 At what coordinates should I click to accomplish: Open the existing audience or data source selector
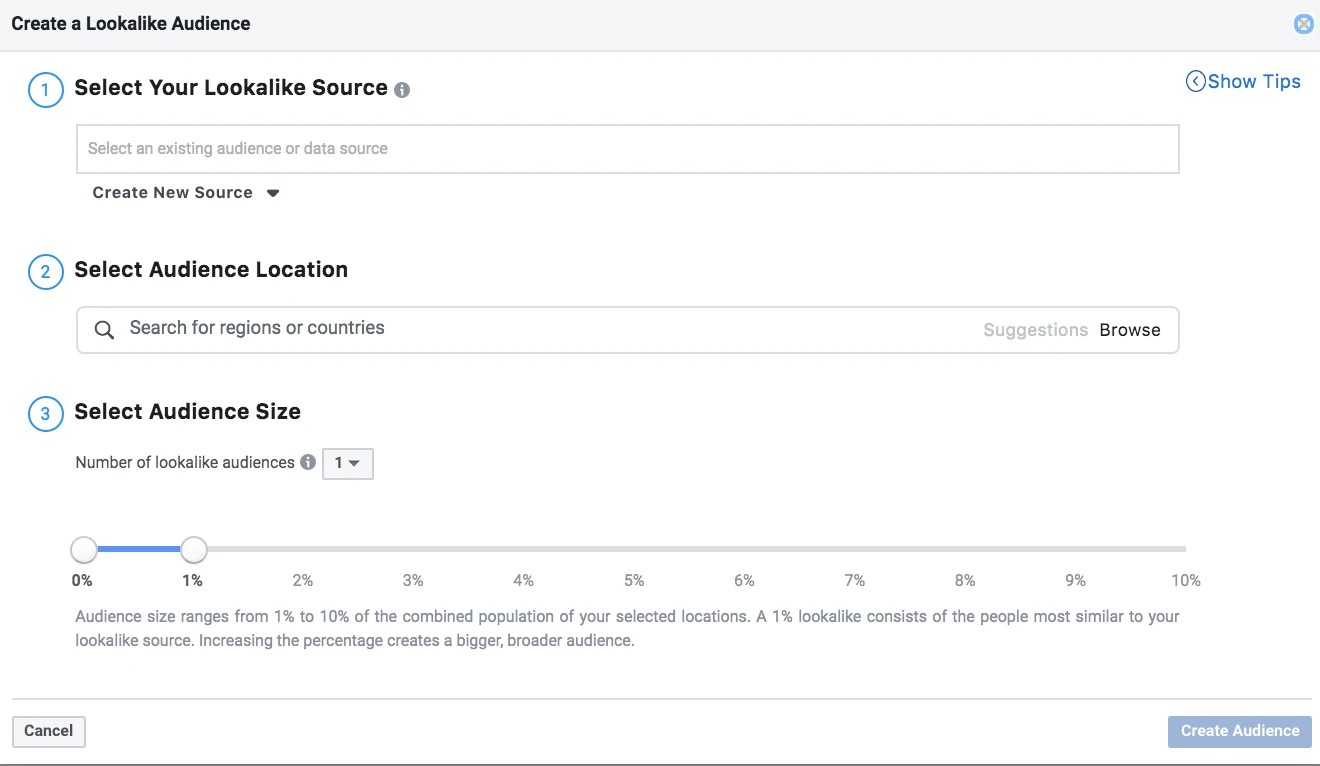click(x=627, y=149)
